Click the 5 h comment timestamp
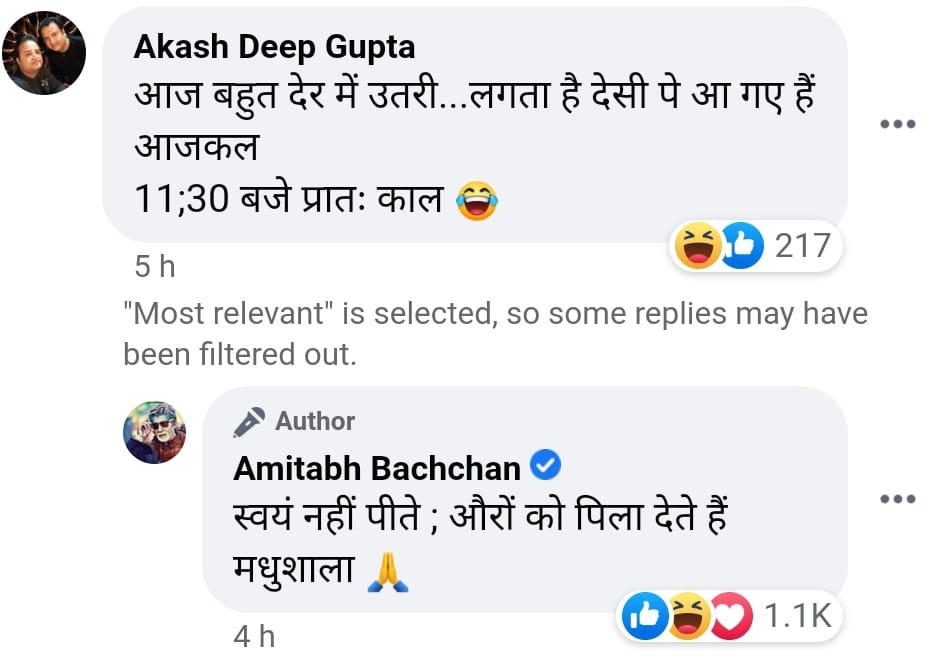This screenshot has width=940, height=667. [x=155, y=266]
